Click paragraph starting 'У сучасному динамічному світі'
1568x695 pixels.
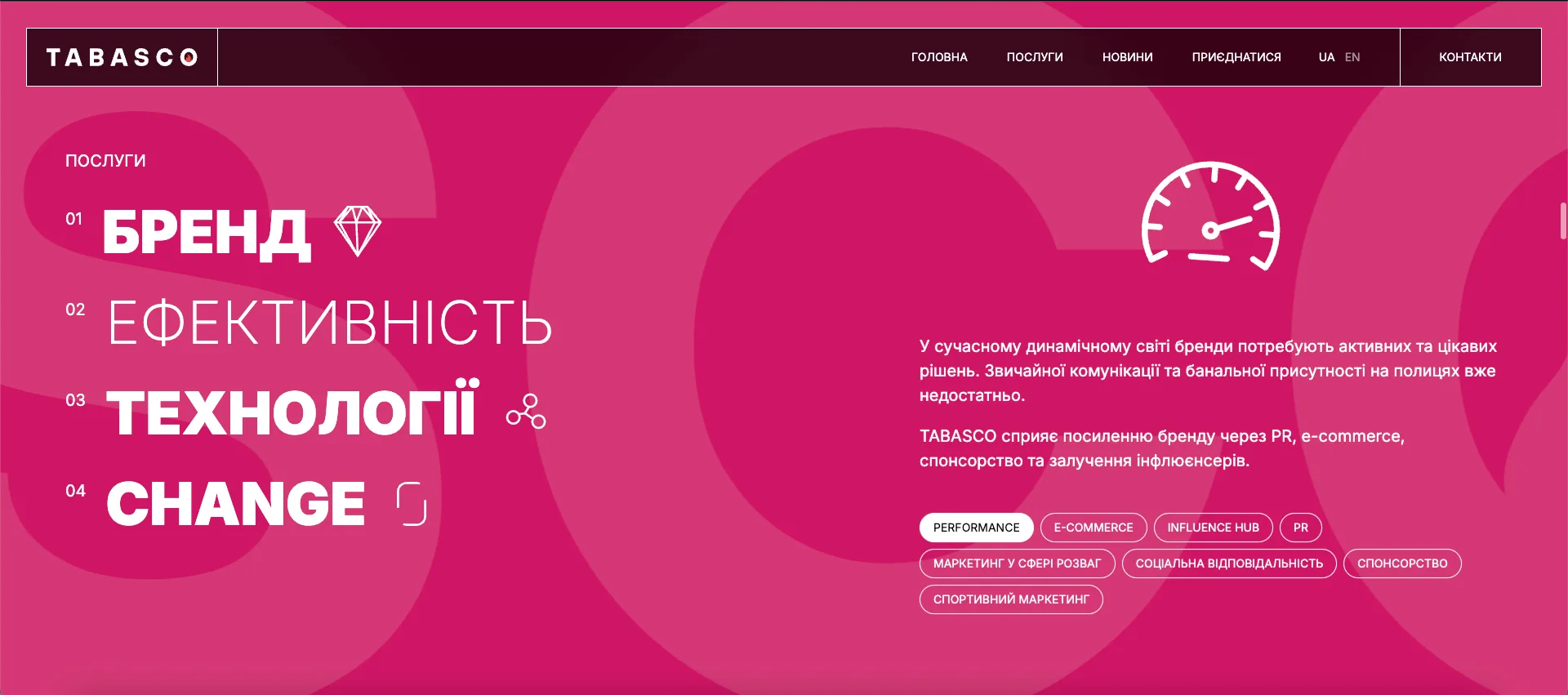coord(1208,371)
